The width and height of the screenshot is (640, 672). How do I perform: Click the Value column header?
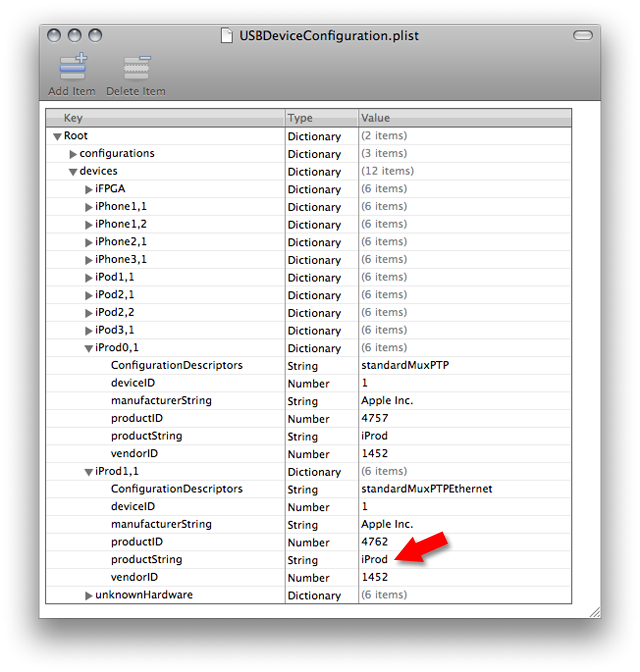coord(465,118)
